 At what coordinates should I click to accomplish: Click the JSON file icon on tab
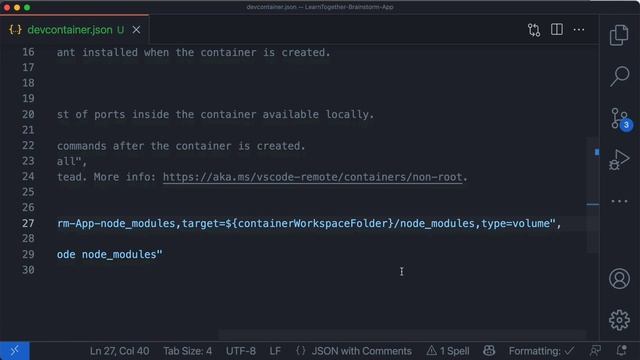point(15,30)
